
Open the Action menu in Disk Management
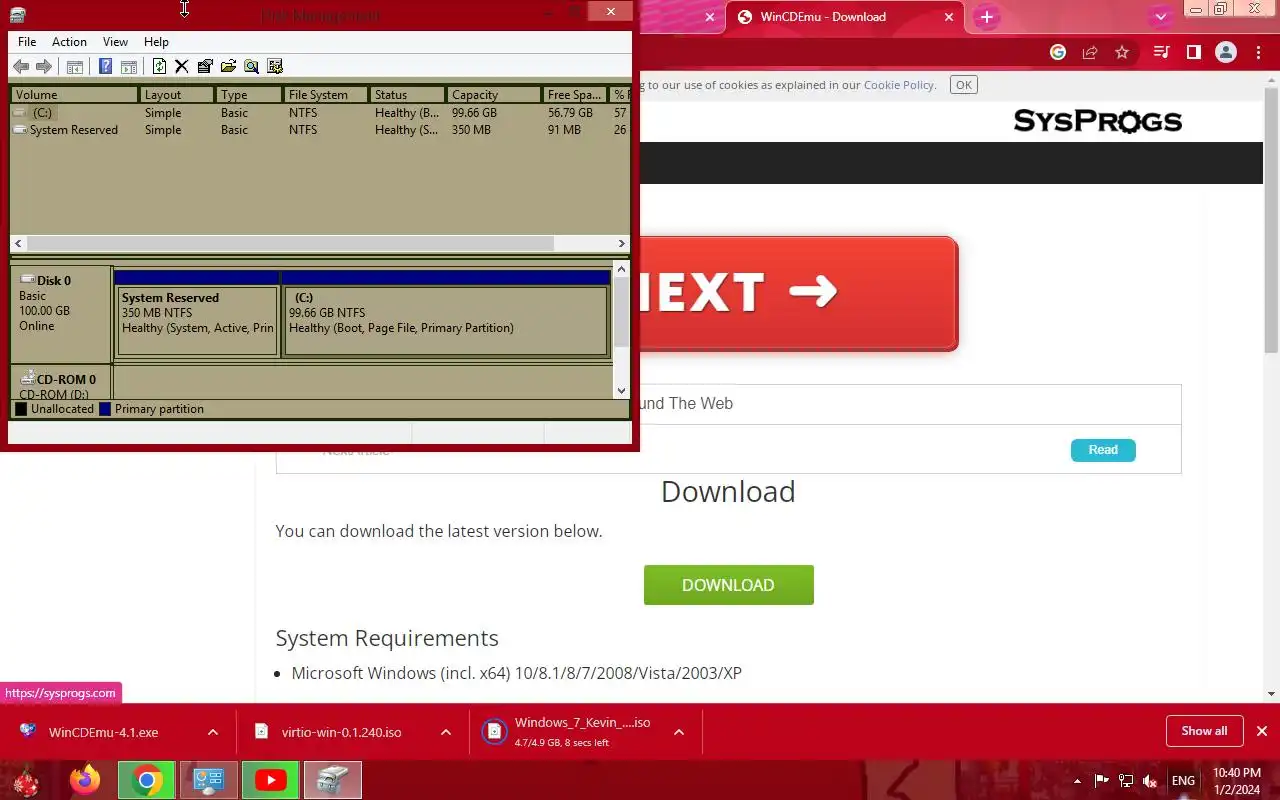click(x=69, y=42)
